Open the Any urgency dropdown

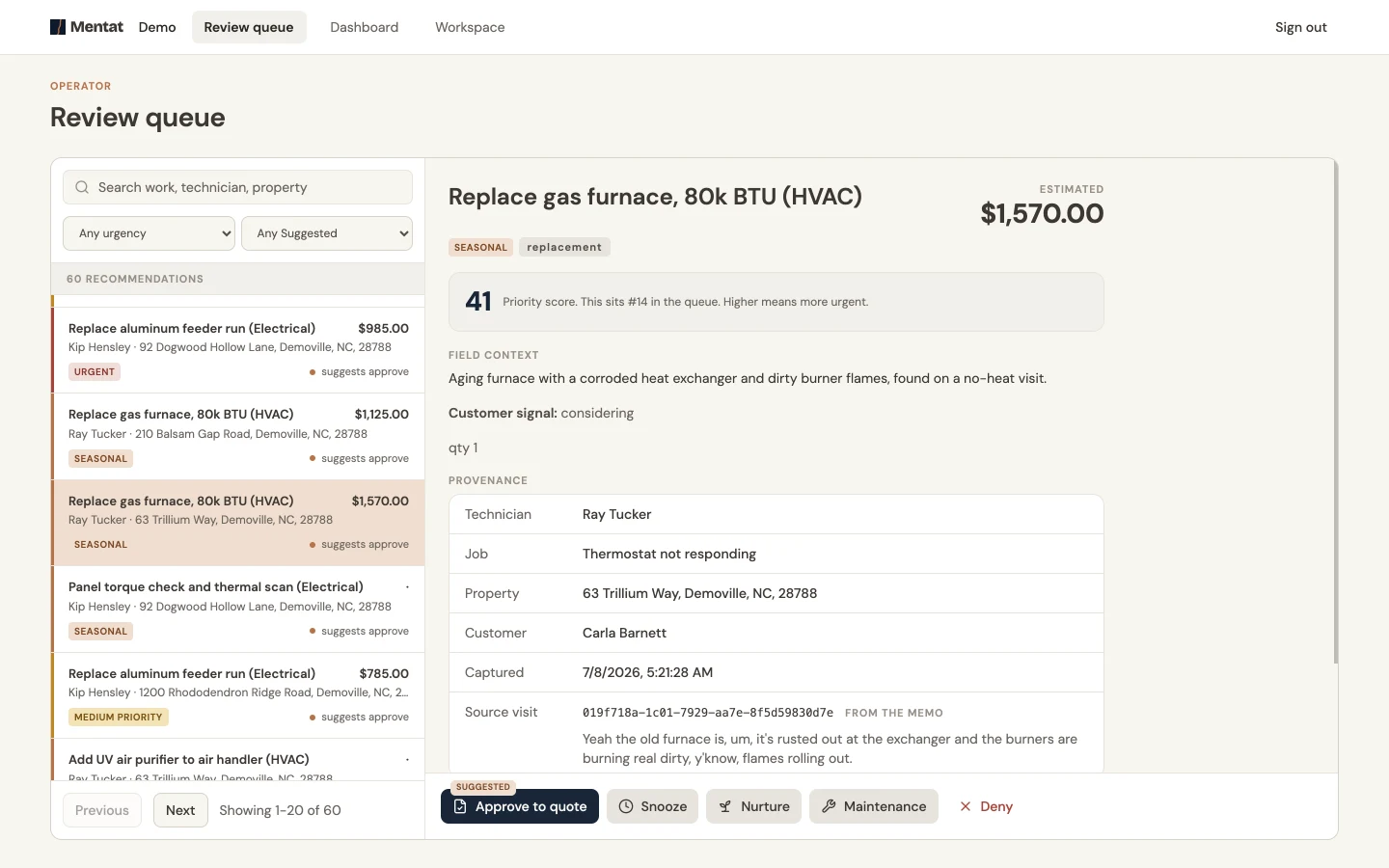(150, 233)
